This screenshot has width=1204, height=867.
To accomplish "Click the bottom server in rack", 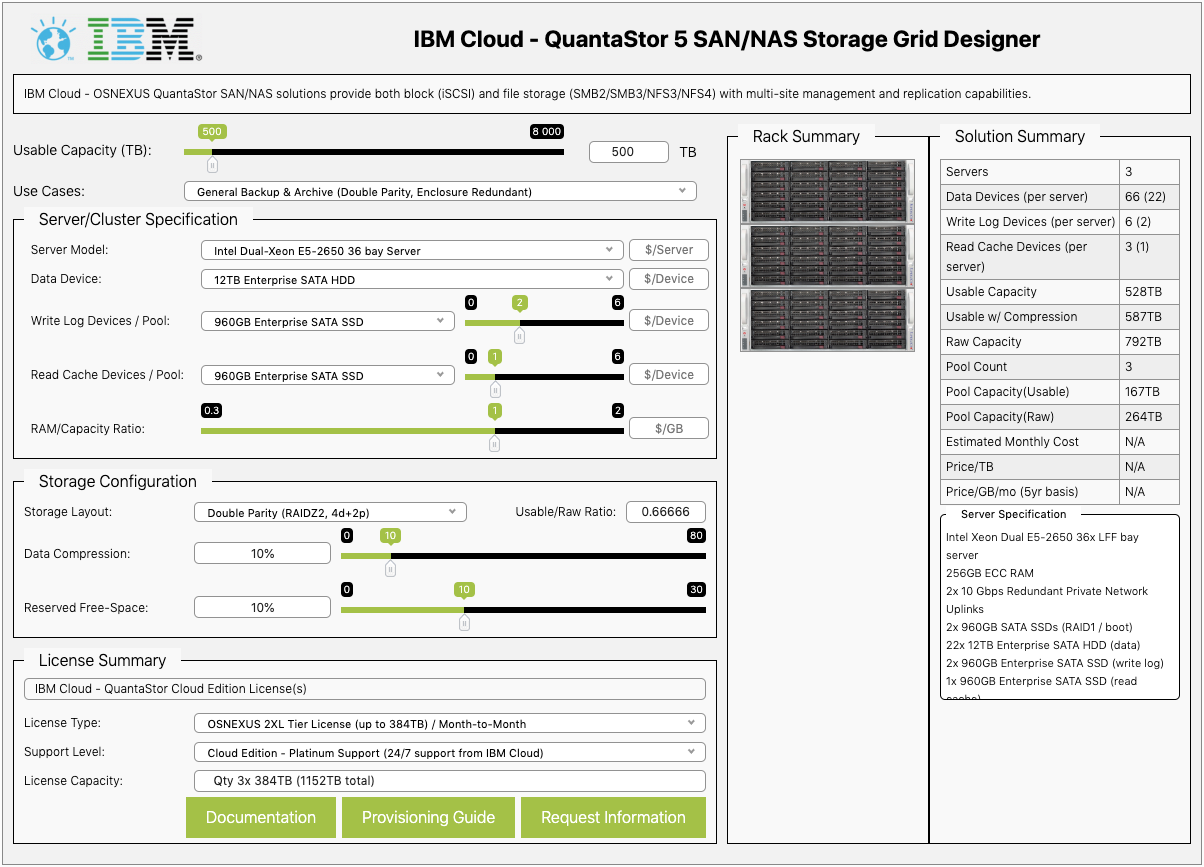I will point(827,320).
